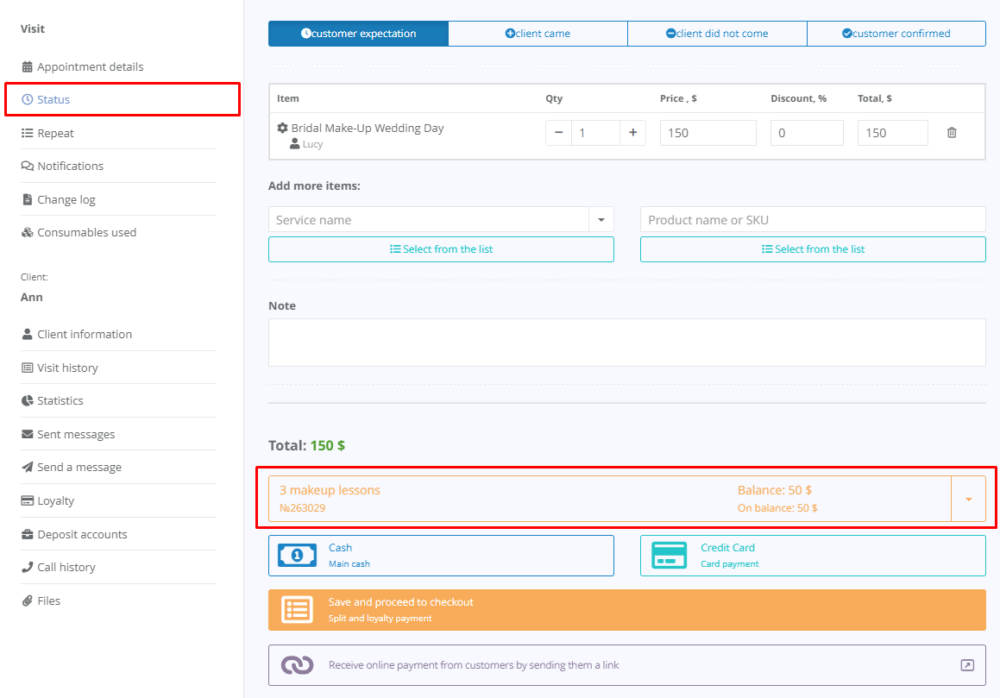
Task: Click the Discount percent field
Action: [807, 133]
